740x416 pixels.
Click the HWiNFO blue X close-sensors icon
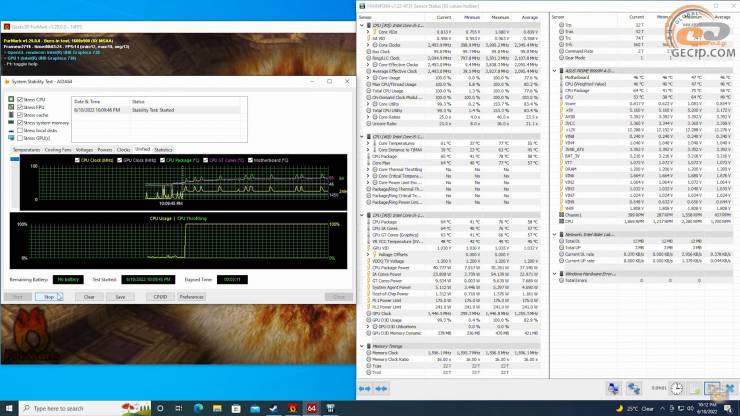pos(730,388)
